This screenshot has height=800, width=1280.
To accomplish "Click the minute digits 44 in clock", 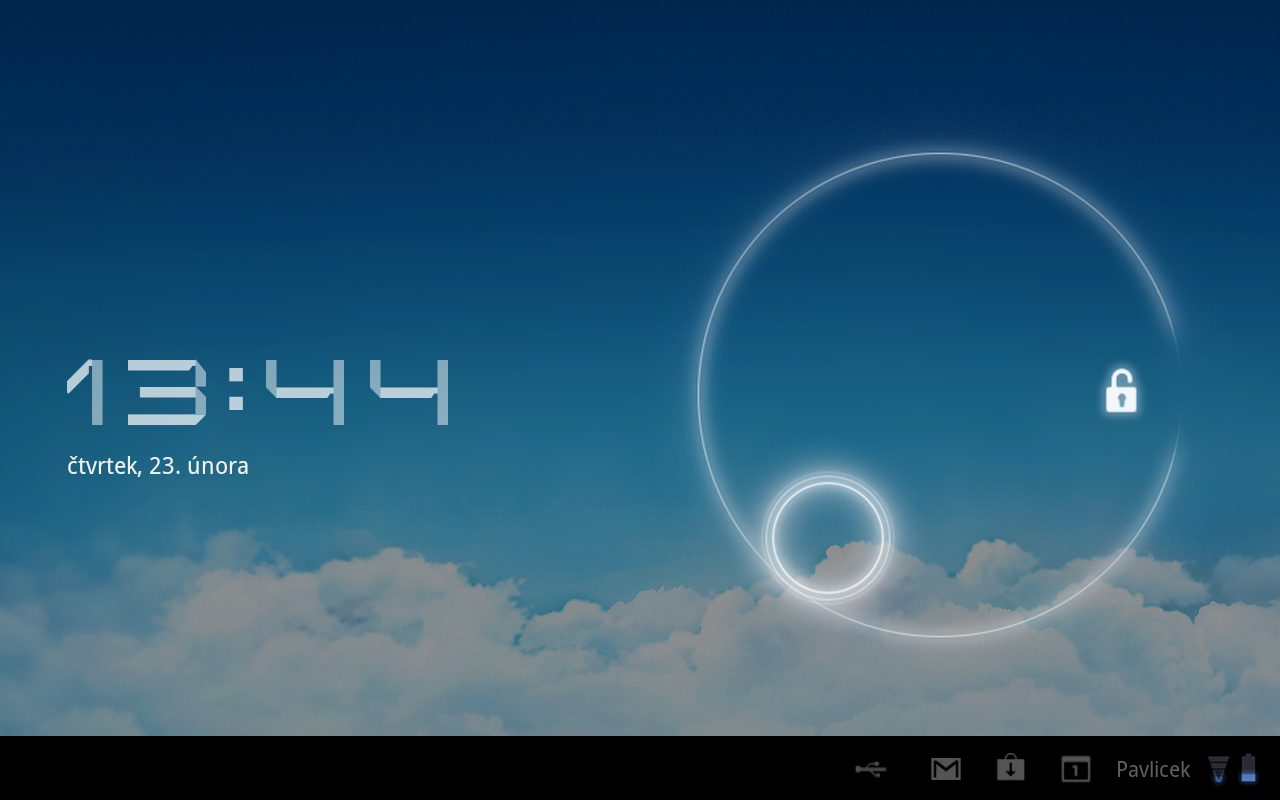I will pyautogui.click(x=358, y=392).
